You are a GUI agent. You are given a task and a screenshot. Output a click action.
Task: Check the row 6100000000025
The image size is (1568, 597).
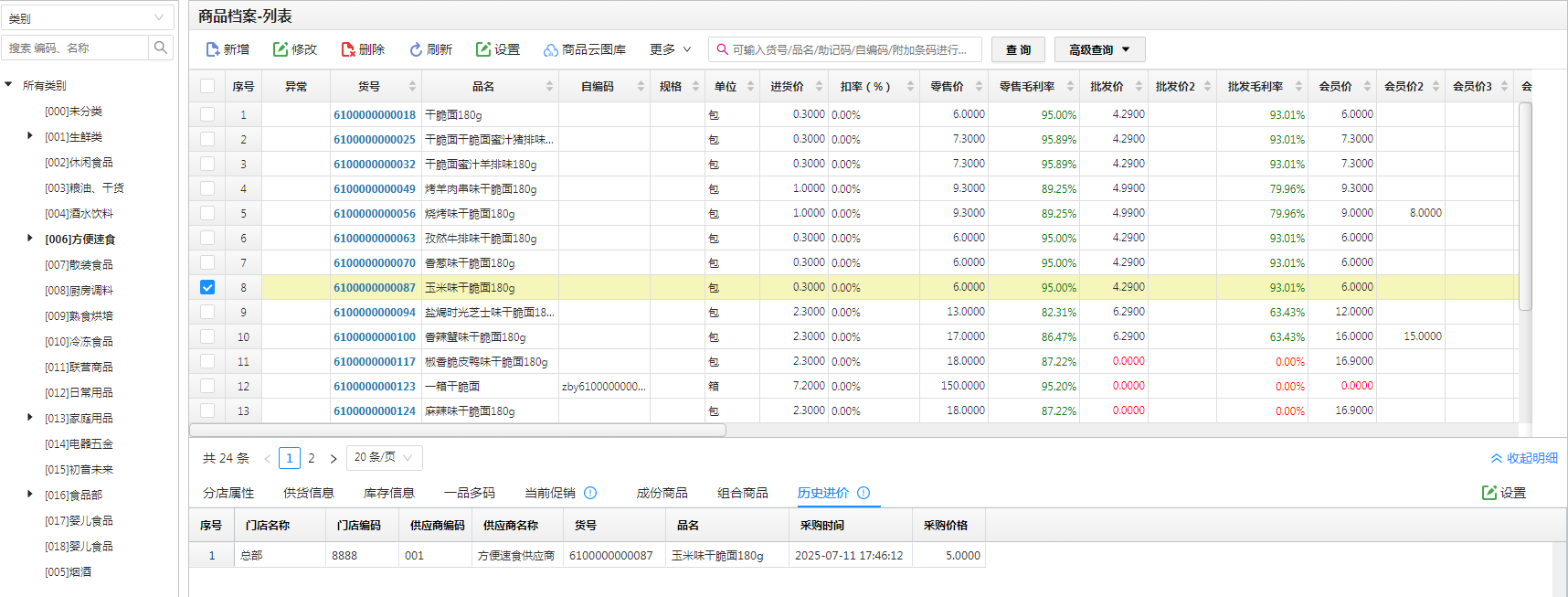(x=207, y=139)
